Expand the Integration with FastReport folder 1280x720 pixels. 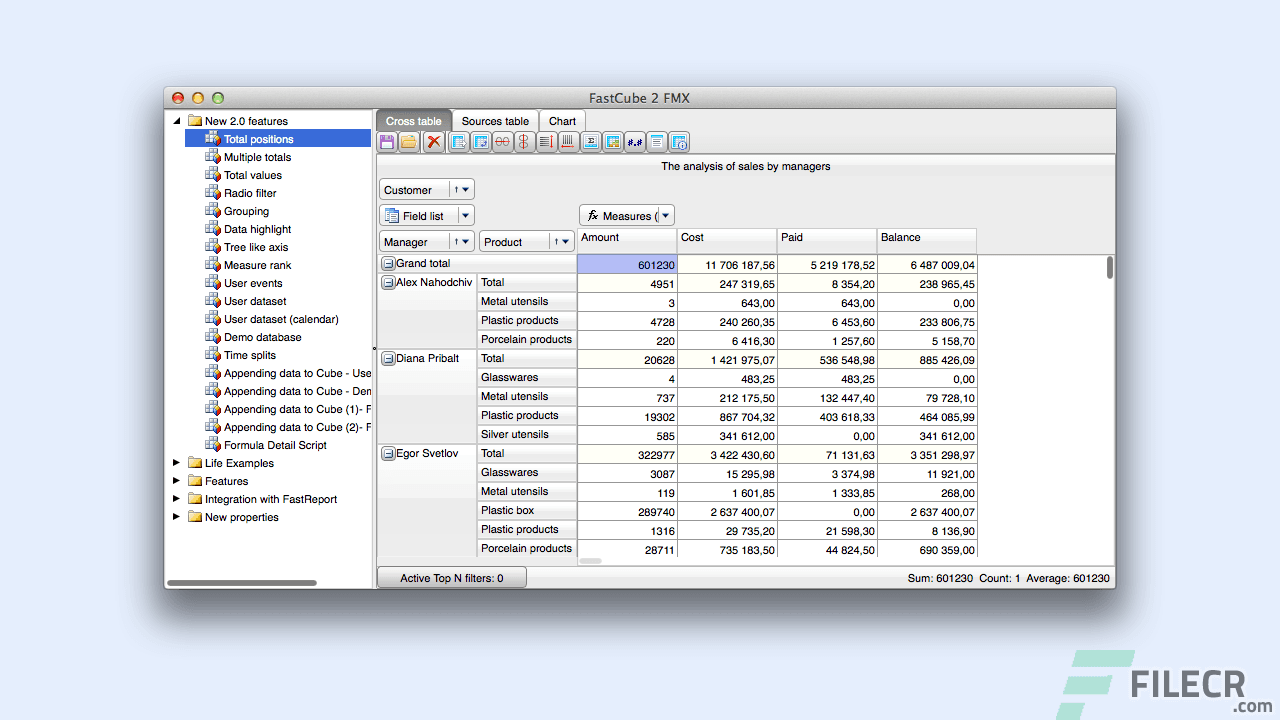(x=177, y=499)
